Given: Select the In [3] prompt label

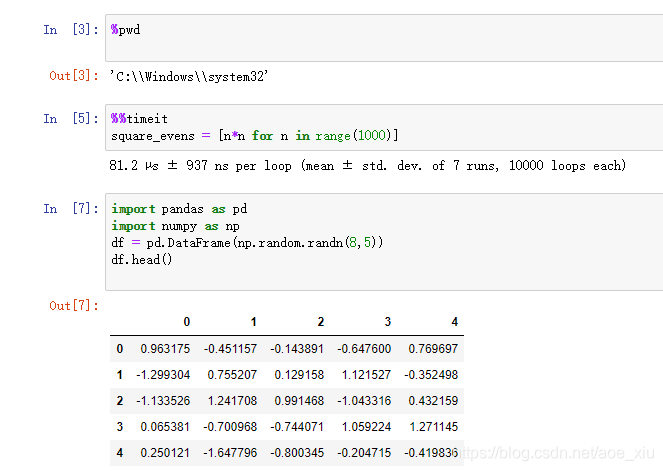Looking at the screenshot, I should (71, 30).
